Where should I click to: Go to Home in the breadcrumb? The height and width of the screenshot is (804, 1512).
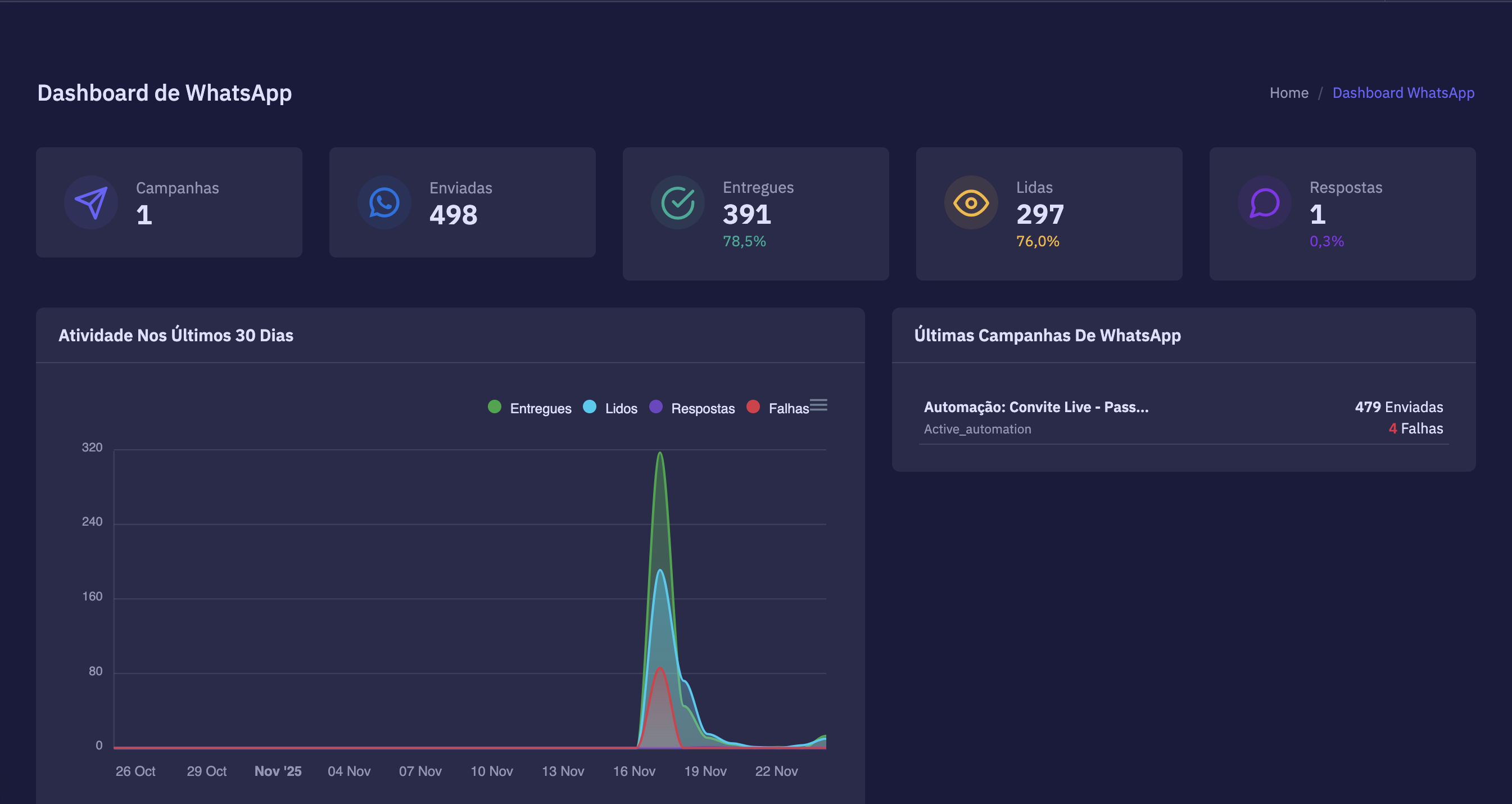coord(1288,93)
